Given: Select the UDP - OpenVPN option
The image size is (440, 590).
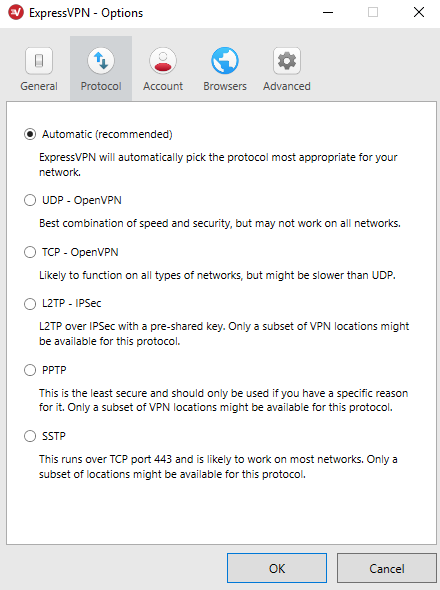Looking at the screenshot, I should point(30,200).
